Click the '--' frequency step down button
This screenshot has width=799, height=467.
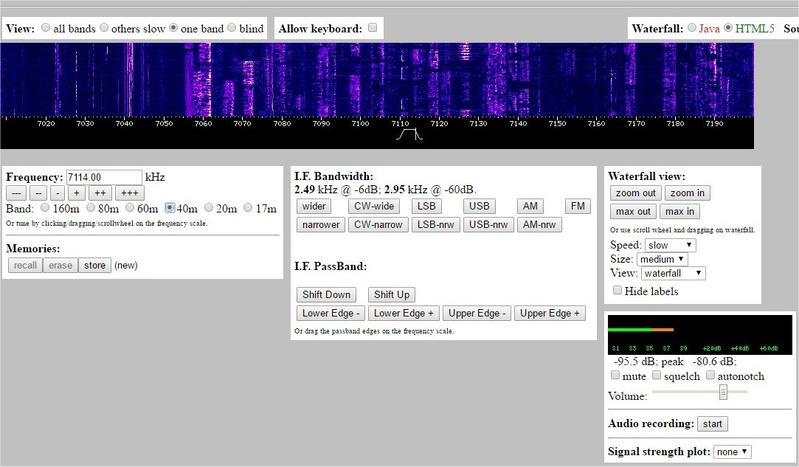(x=38, y=193)
